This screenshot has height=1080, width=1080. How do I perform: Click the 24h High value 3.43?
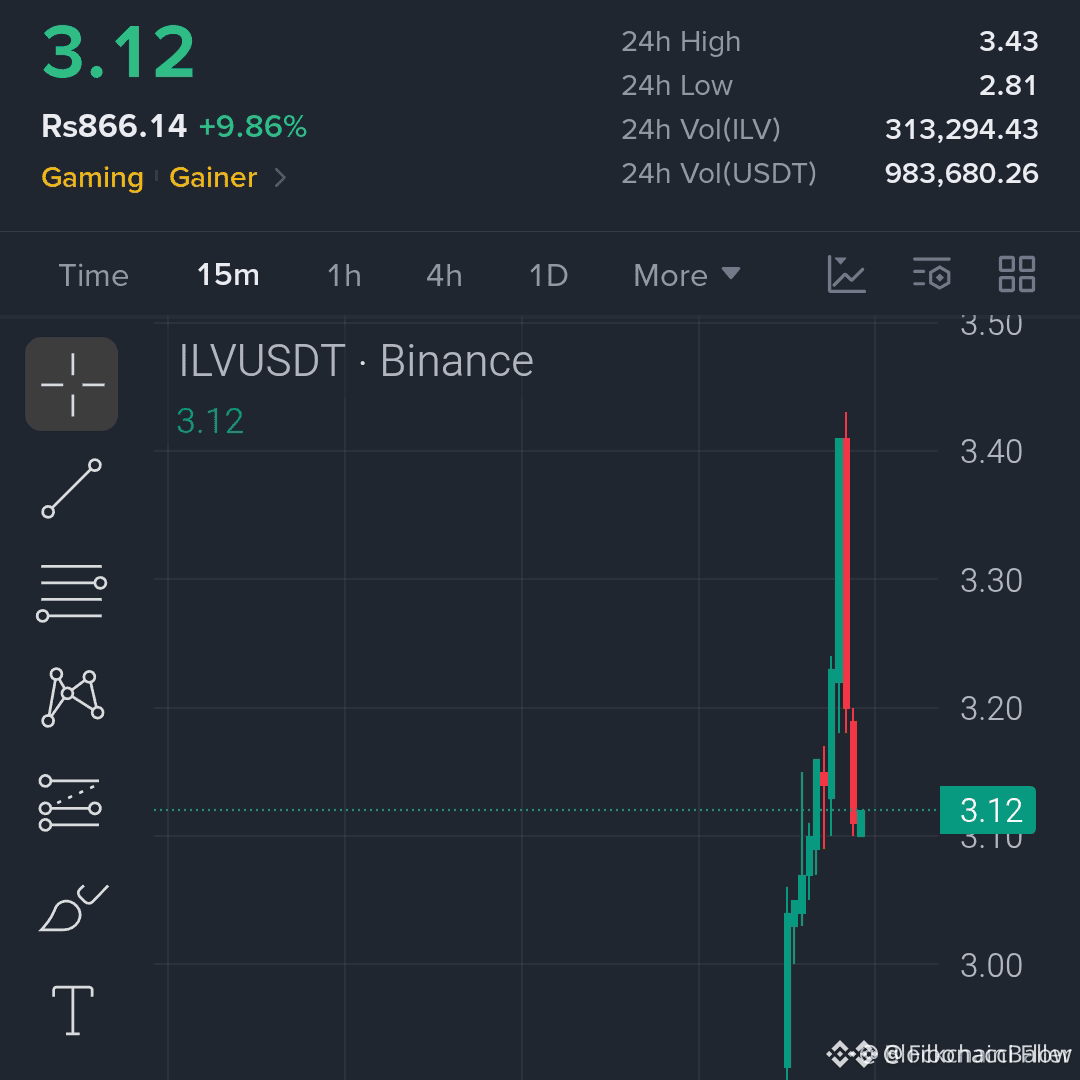[1008, 41]
